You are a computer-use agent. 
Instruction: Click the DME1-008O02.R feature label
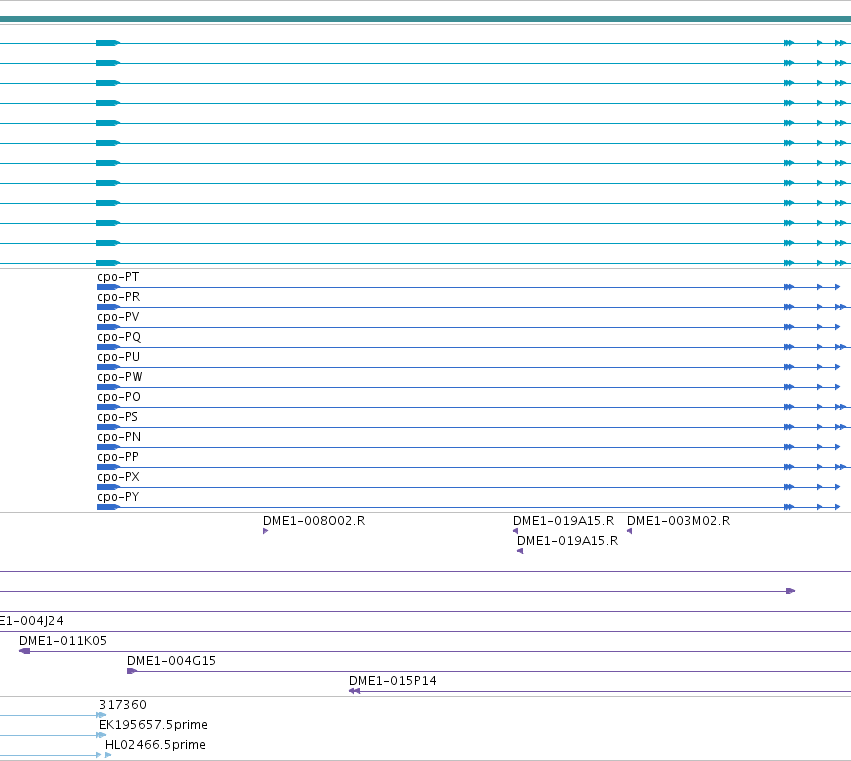(x=314, y=521)
